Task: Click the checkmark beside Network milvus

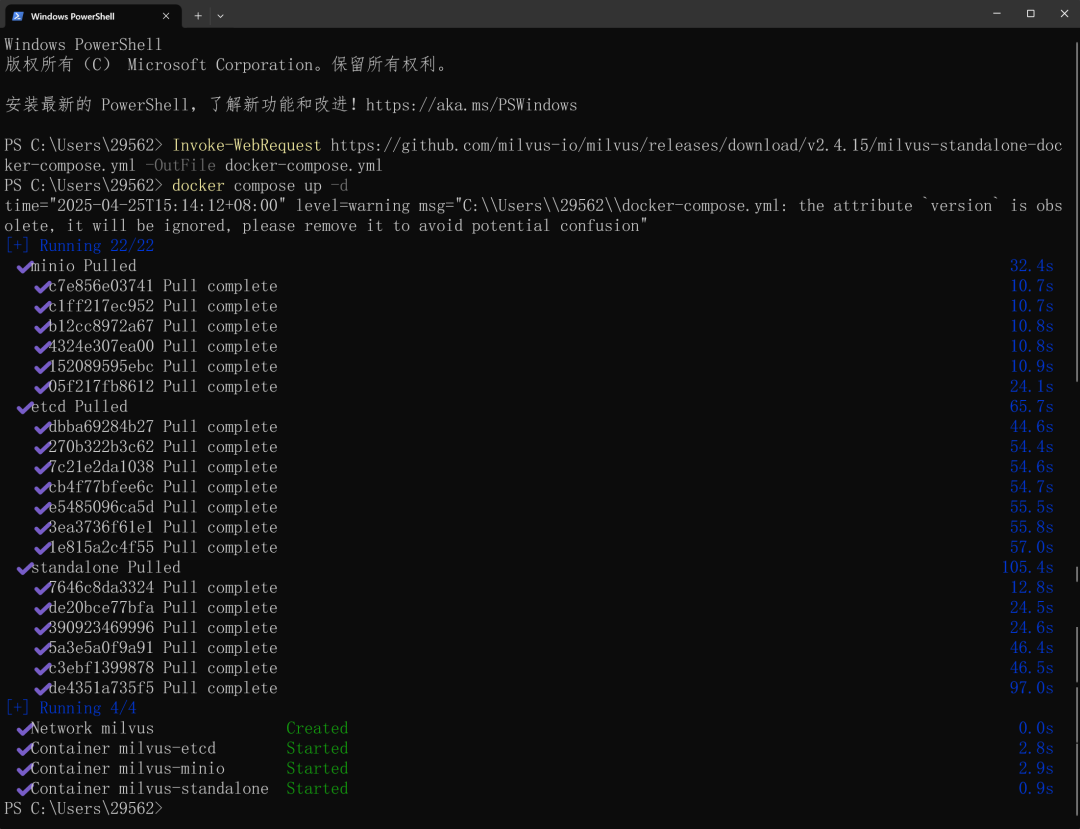Action: click(x=22, y=729)
